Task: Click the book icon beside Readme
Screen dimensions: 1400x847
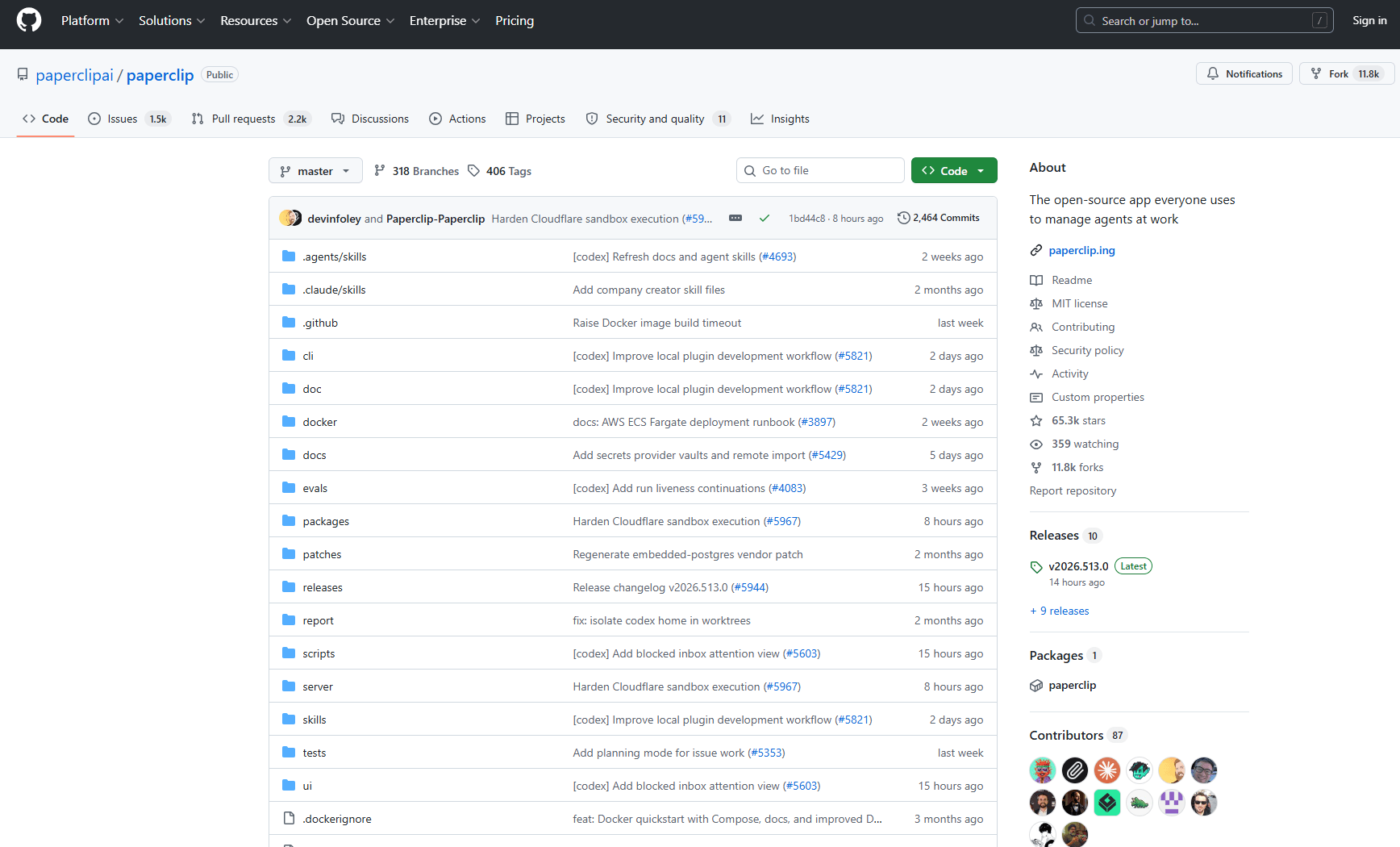Action: point(1036,281)
